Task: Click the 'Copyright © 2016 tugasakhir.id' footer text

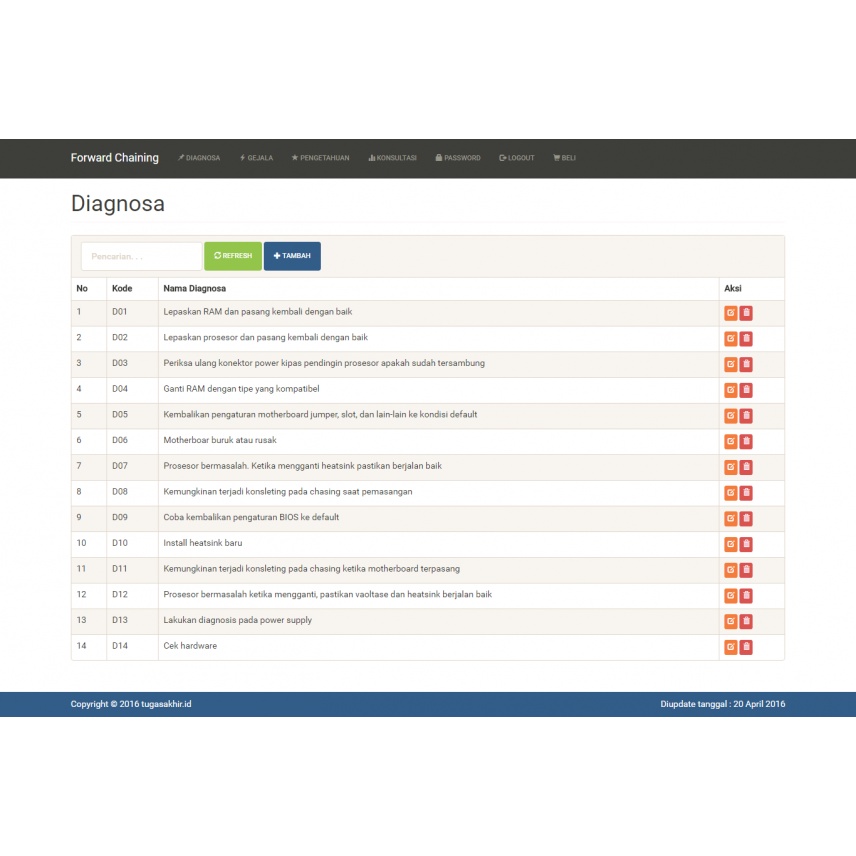Action: [131, 704]
